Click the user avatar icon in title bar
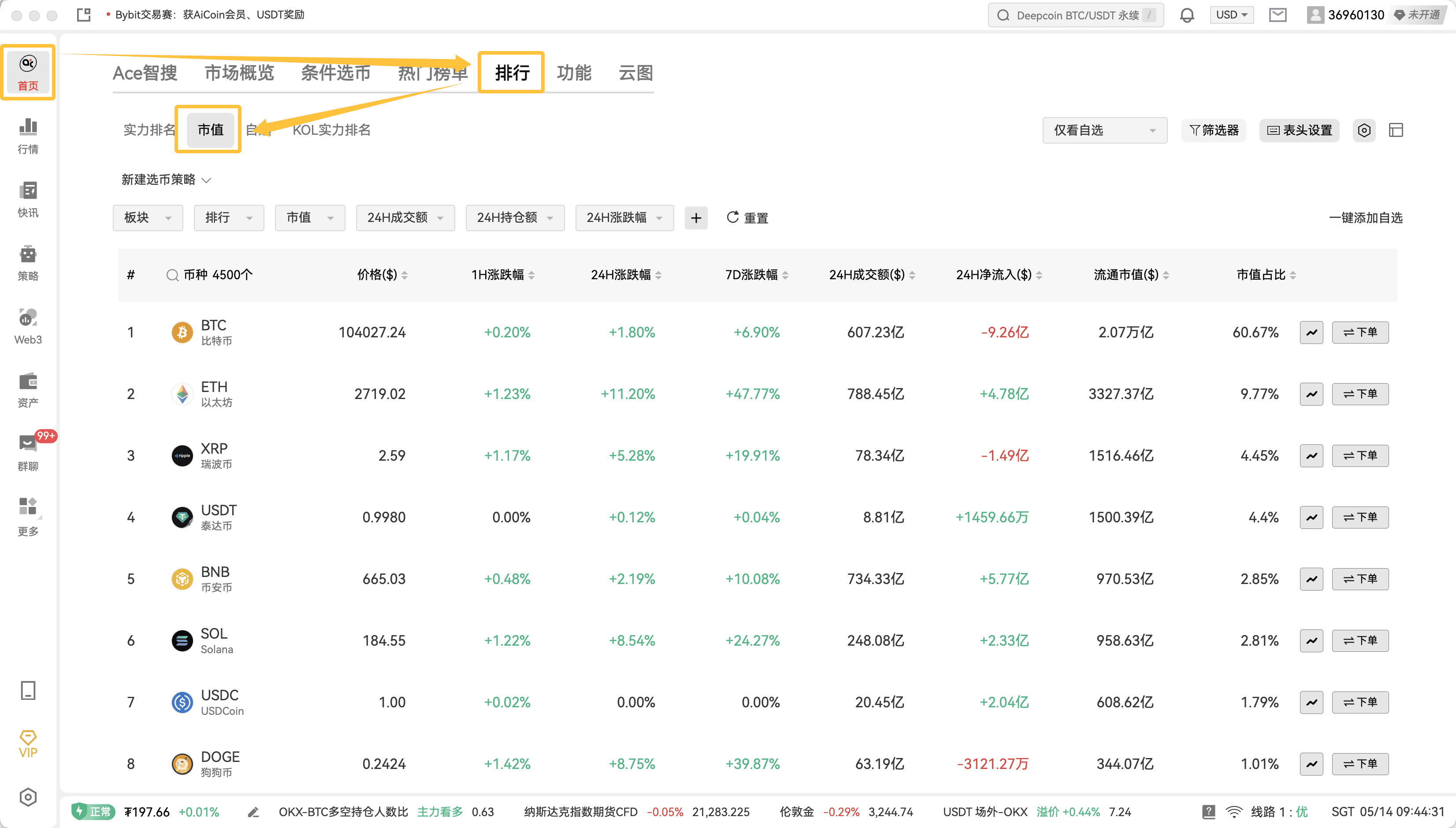Viewport: 1456px width, 828px height. pyautogui.click(x=1315, y=15)
